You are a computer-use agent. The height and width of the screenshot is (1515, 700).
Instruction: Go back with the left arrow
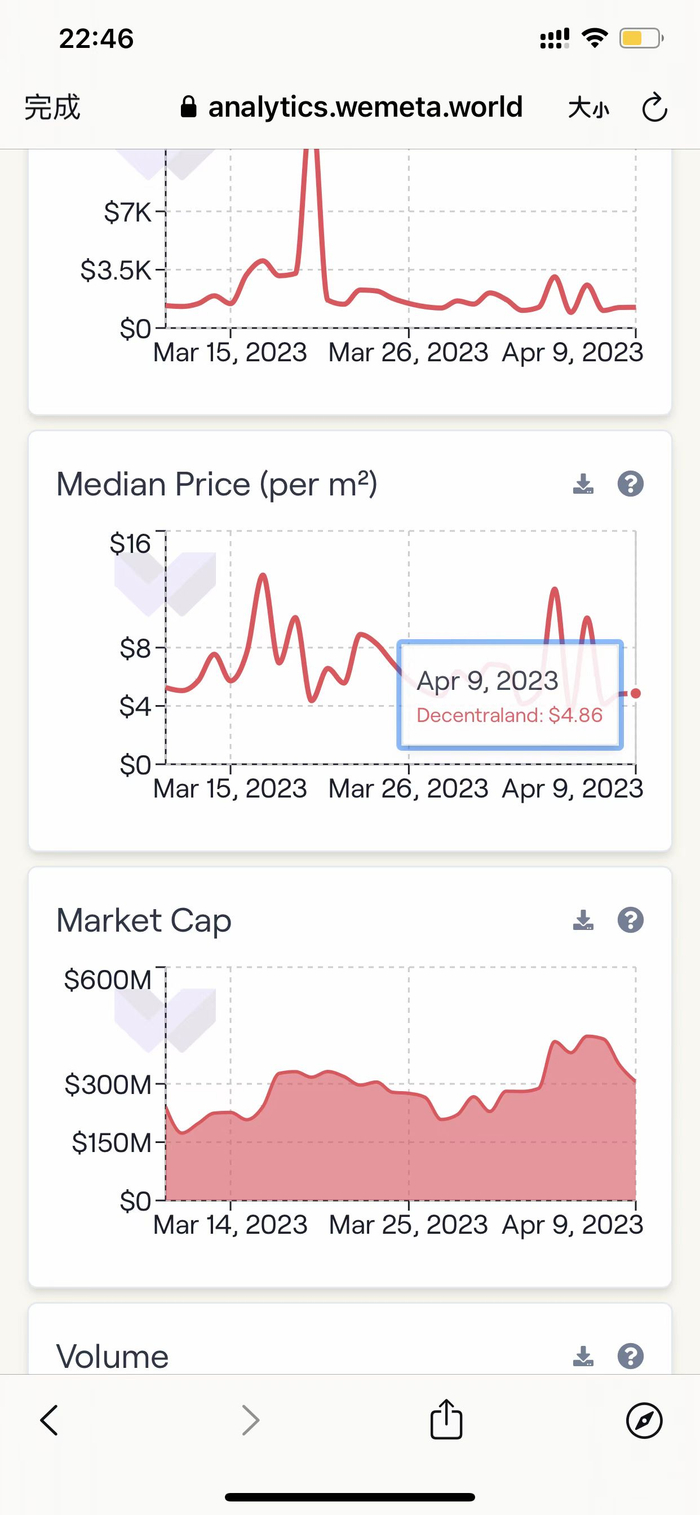(x=49, y=1419)
